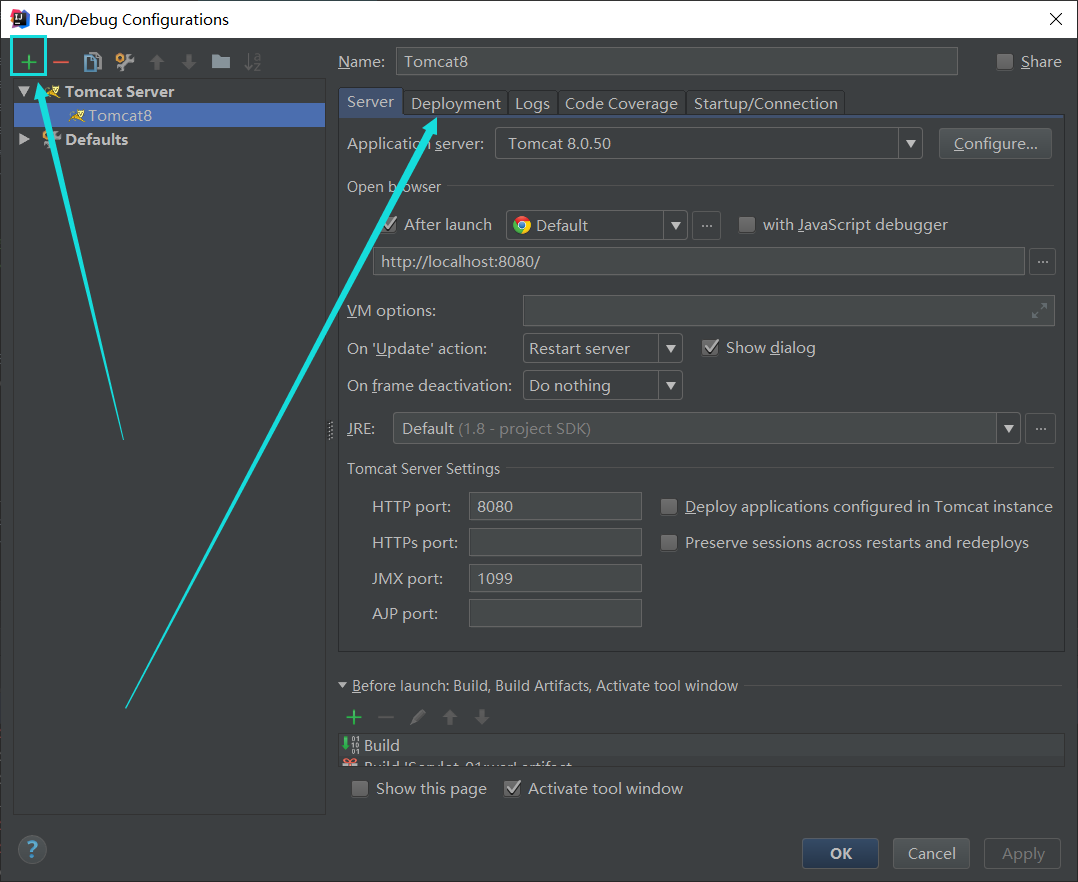Viewport: 1078px width, 882px height.
Task: Focus the VM options field
Action: pos(789,311)
